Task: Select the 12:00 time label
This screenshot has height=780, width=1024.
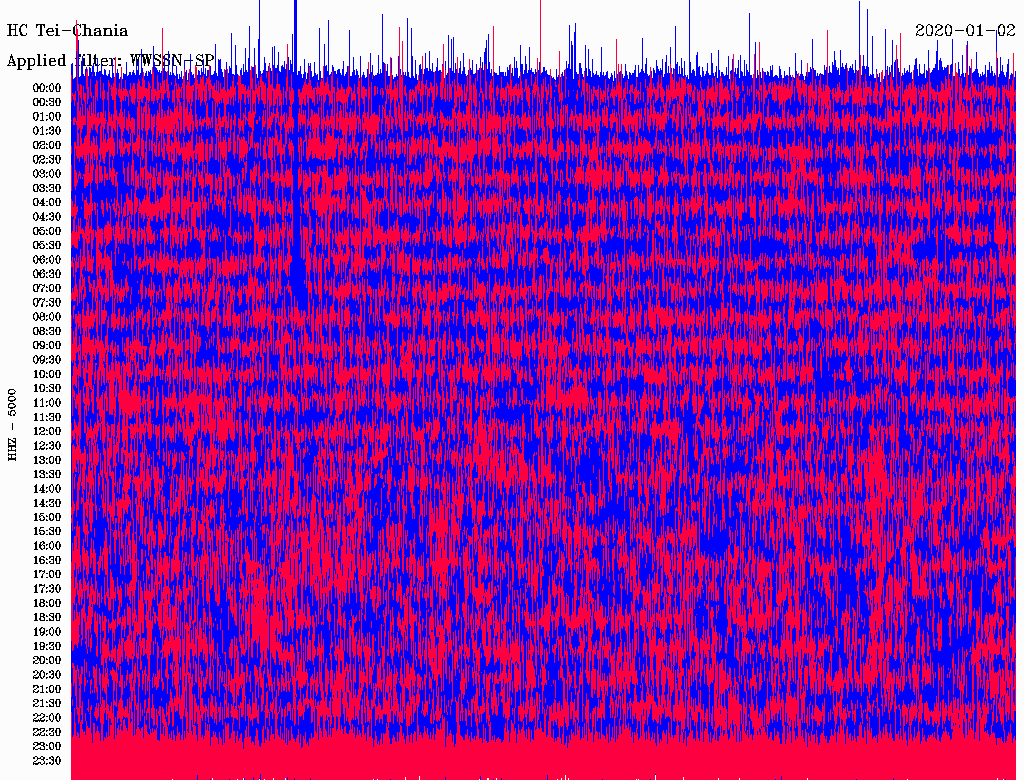Action: pyautogui.click(x=47, y=432)
